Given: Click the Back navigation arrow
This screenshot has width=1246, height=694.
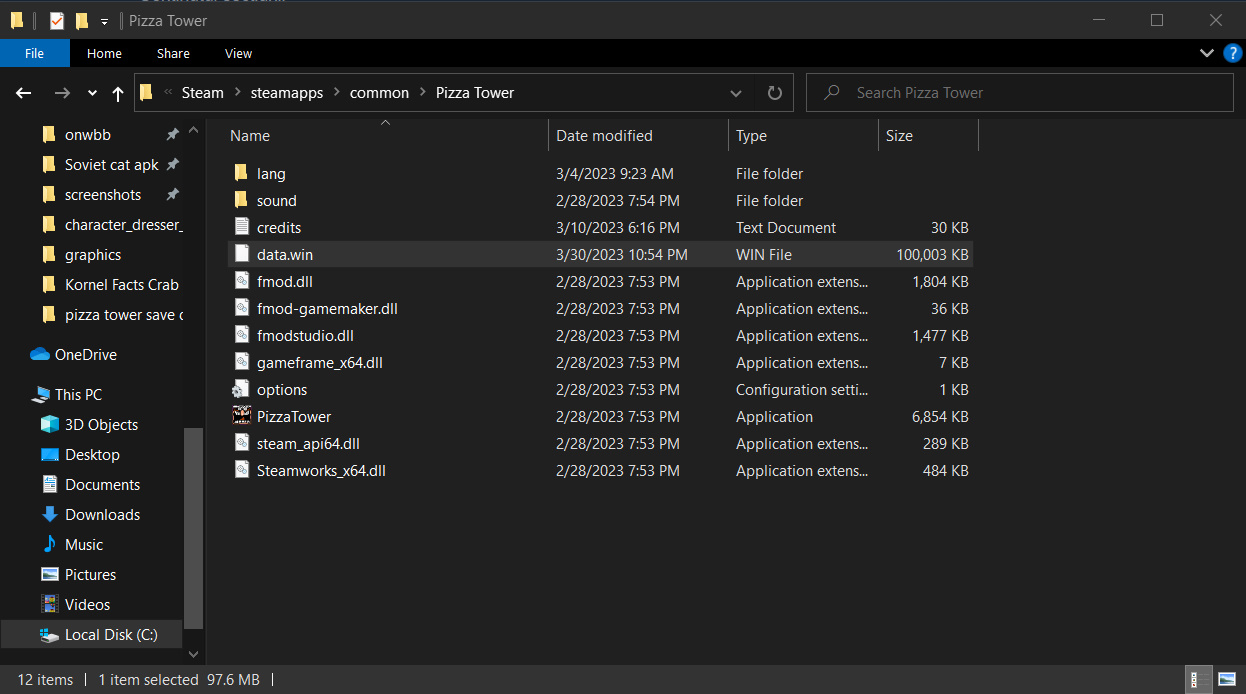Looking at the screenshot, I should coord(24,93).
